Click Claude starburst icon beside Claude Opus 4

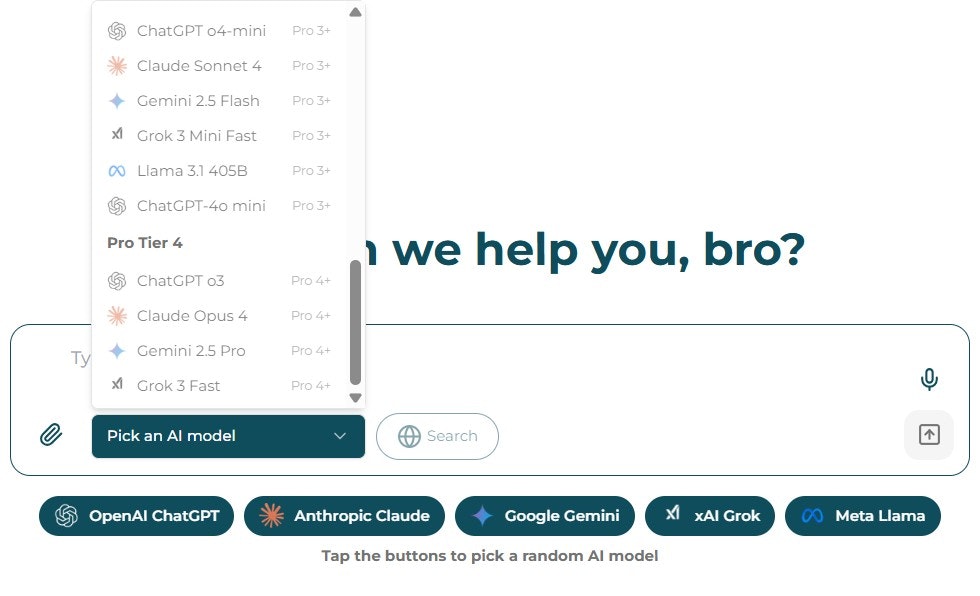click(x=117, y=315)
